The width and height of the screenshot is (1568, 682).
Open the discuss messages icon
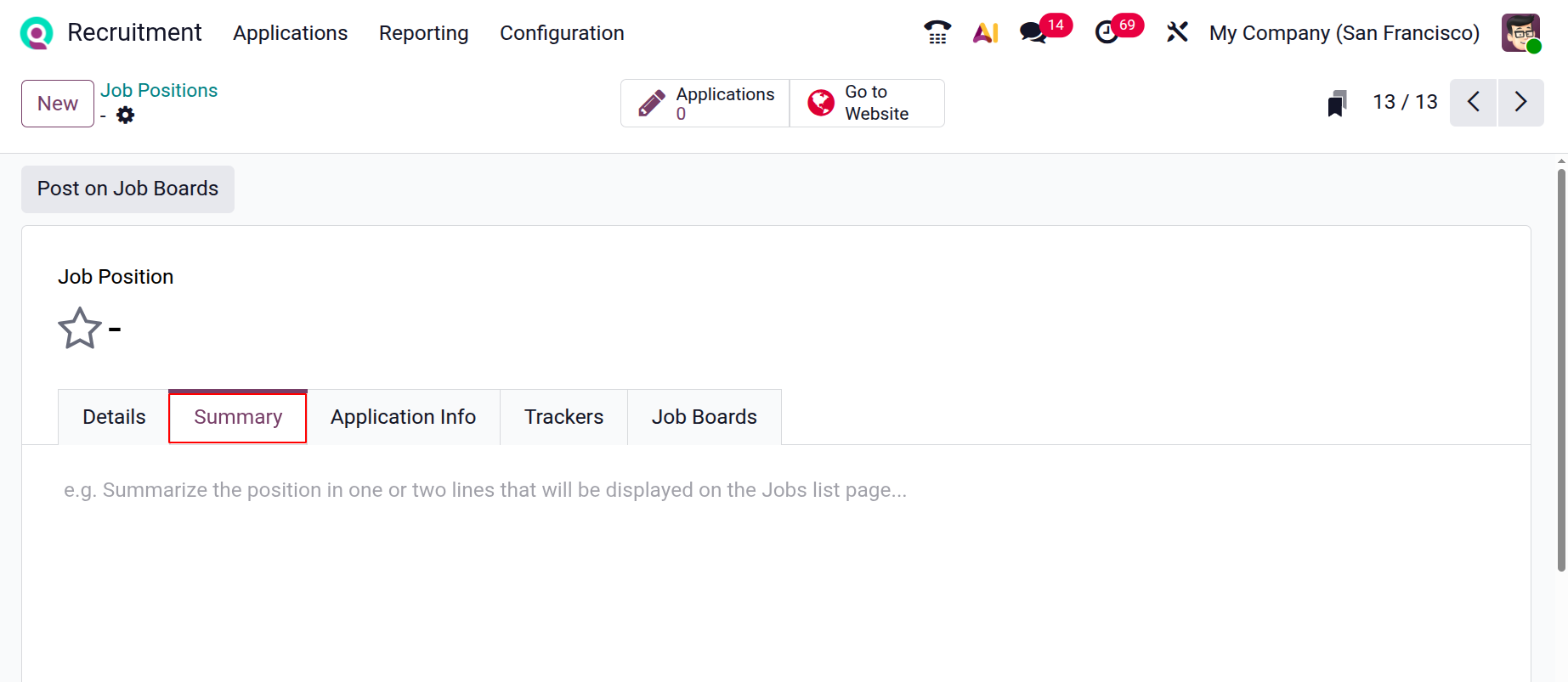point(1033,32)
